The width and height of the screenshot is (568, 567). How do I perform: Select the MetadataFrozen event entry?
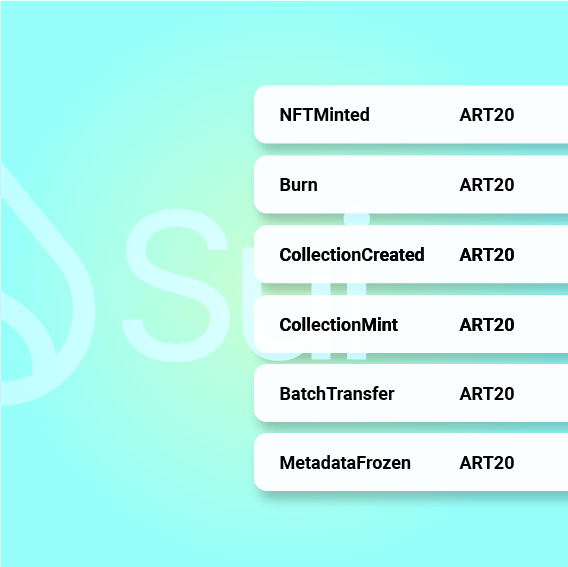[411, 462]
